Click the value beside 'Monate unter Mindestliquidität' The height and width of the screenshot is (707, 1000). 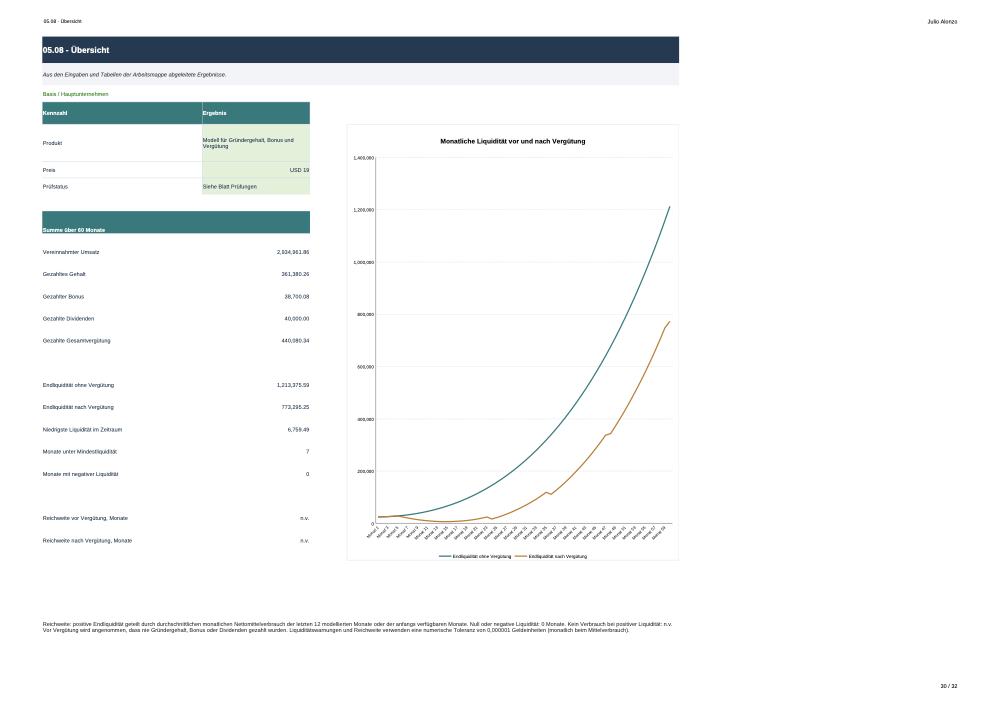pyautogui.click(x=307, y=451)
